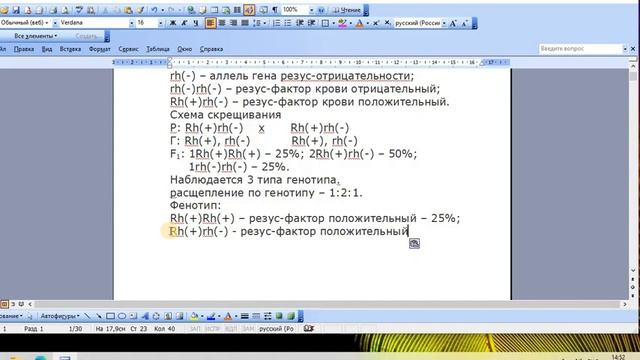The width and height of the screenshot is (640, 360).
Task: Shrink font size with small A button
Action: pyautogui.click(x=464, y=23)
